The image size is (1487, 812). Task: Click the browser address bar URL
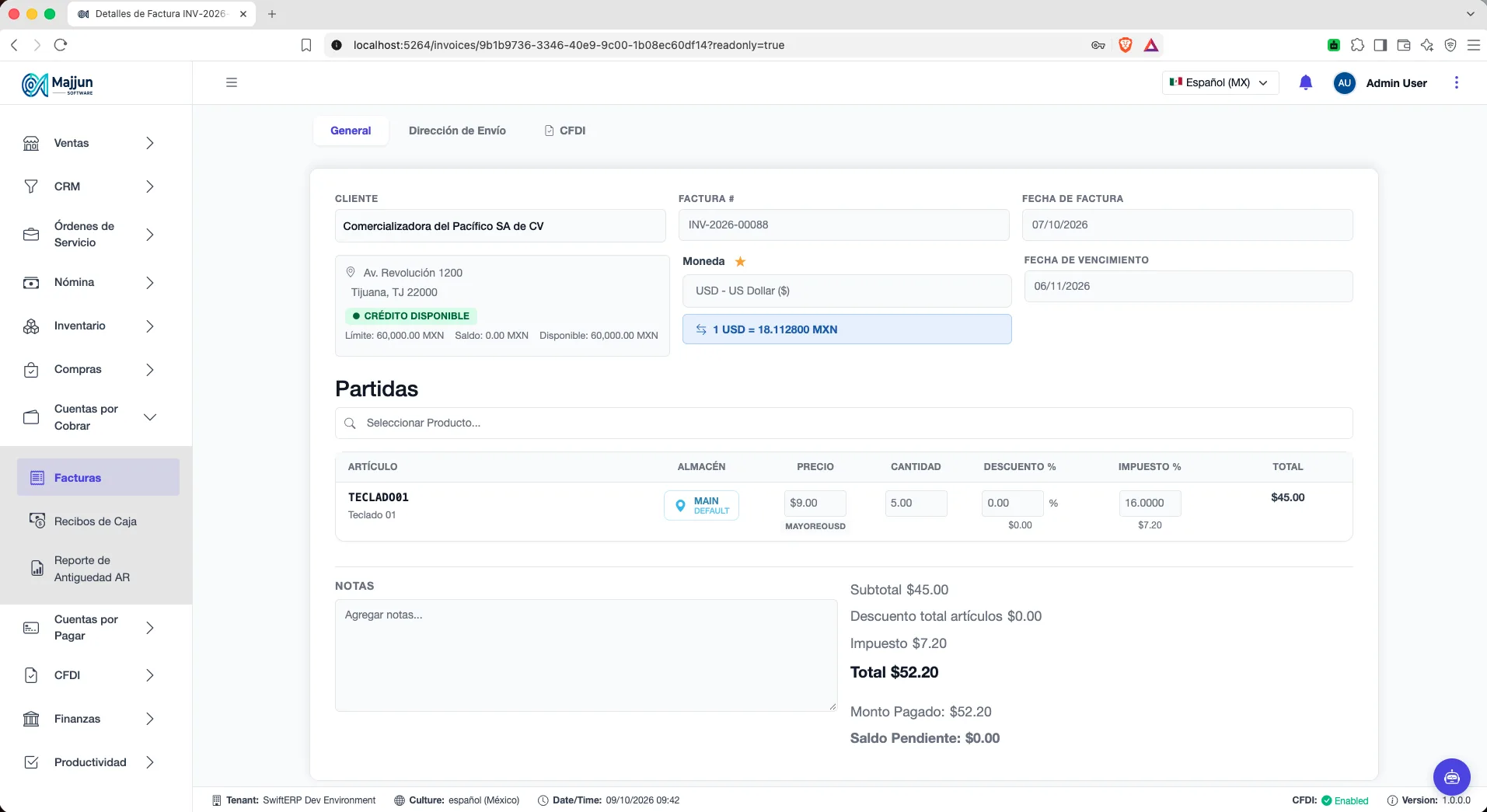568,45
